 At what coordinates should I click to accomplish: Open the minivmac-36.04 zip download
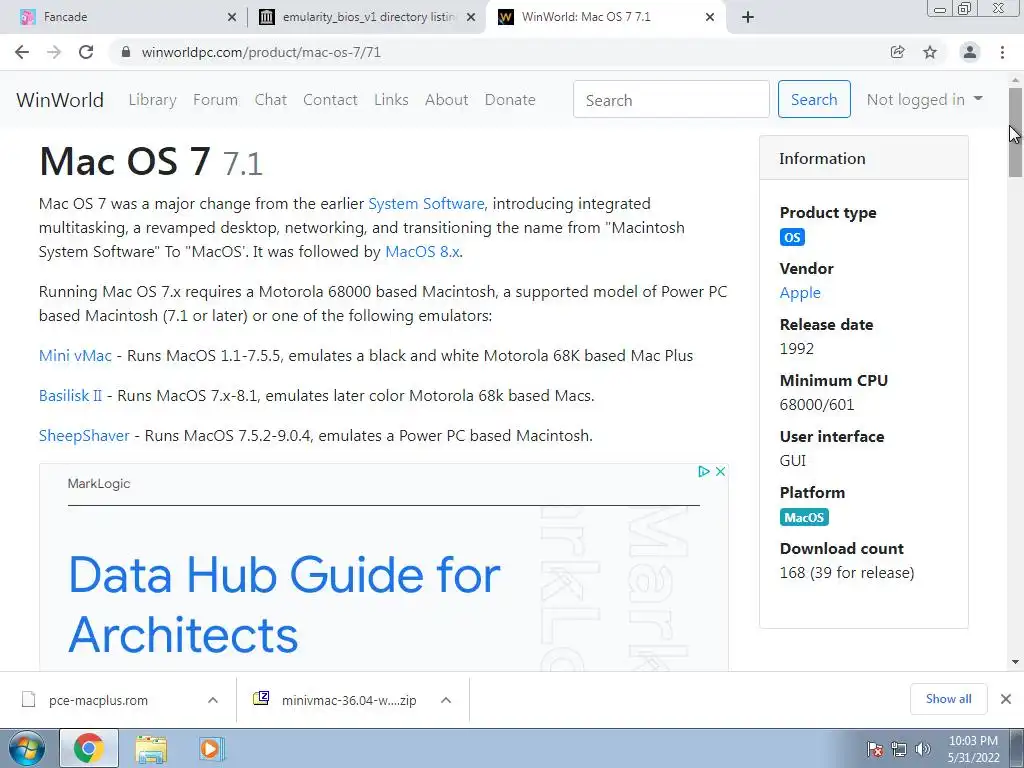pos(349,700)
